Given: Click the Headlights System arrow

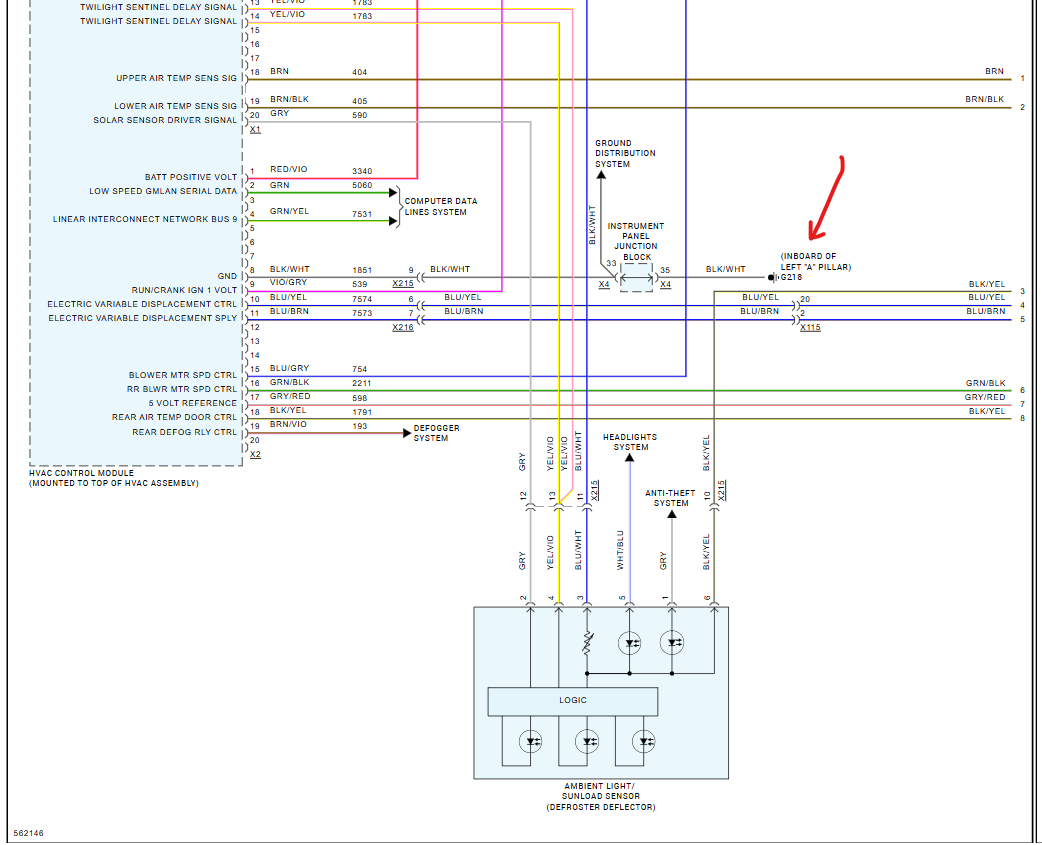Looking at the screenshot, I should [629, 458].
